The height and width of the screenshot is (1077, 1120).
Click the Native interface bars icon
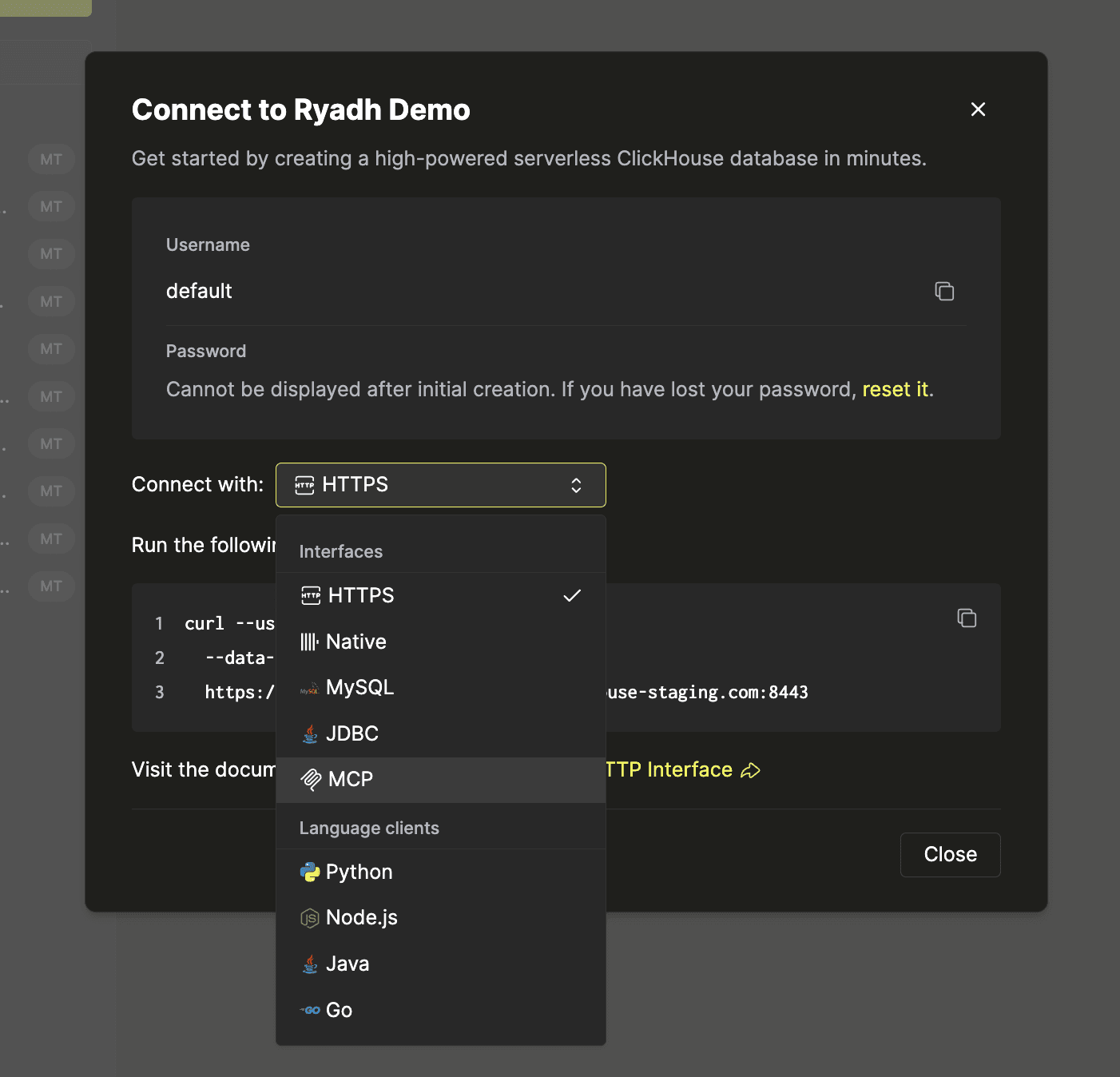tap(309, 642)
